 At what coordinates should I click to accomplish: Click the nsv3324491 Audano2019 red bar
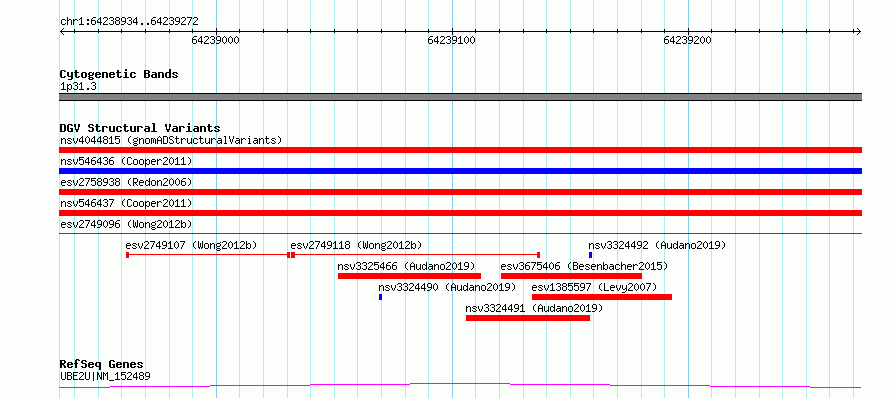[x=528, y=318]
